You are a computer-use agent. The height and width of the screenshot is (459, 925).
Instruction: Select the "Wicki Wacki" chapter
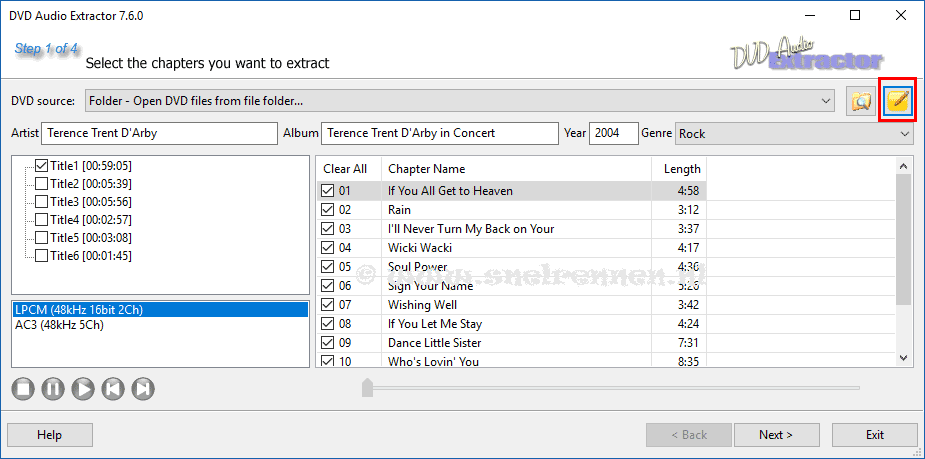[420, 248]
